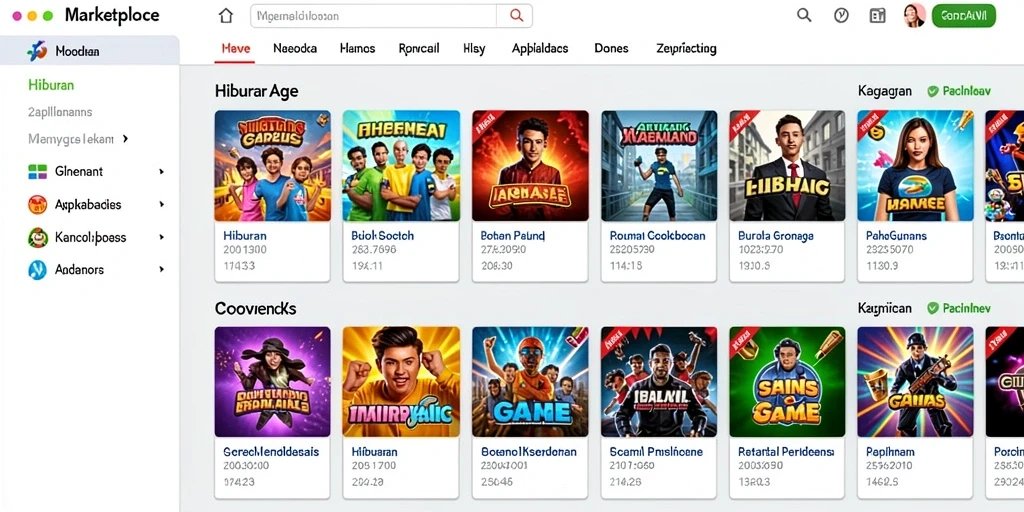1024x512 pixels.
Task: Toggle green Pacinlnev check in Coovlencks row
Action: point(933,308)
